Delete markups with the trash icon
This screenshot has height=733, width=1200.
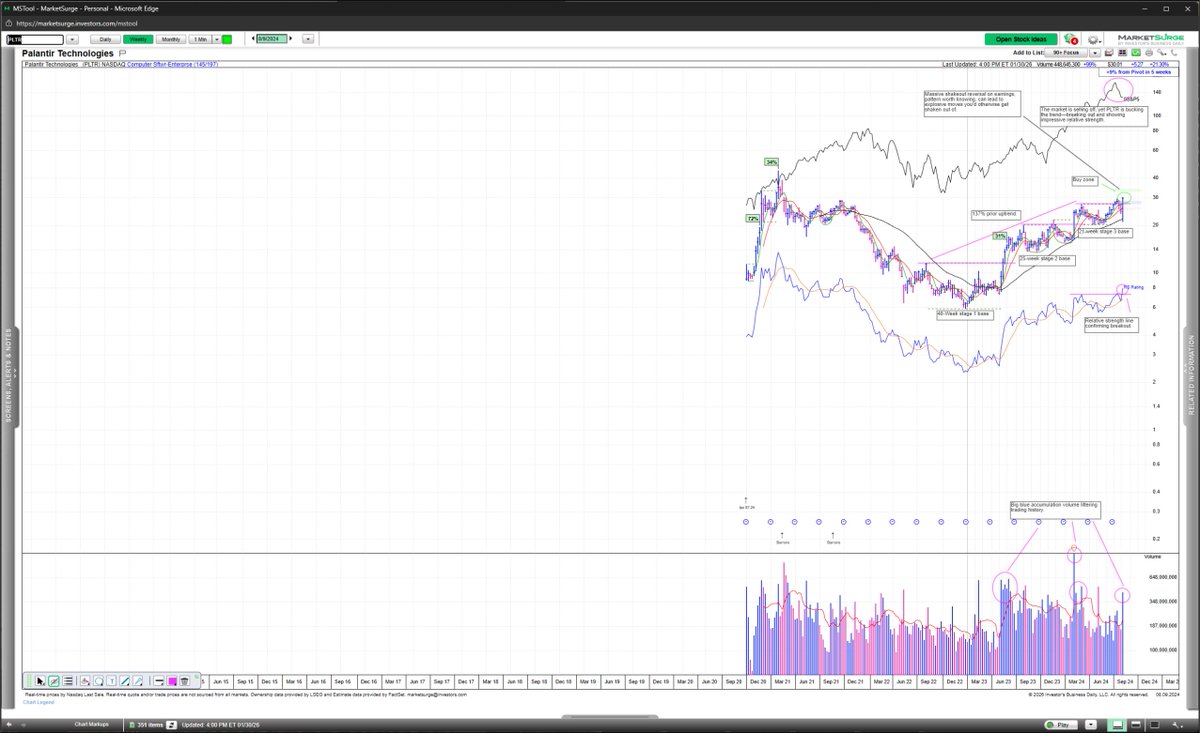(184, 681)
